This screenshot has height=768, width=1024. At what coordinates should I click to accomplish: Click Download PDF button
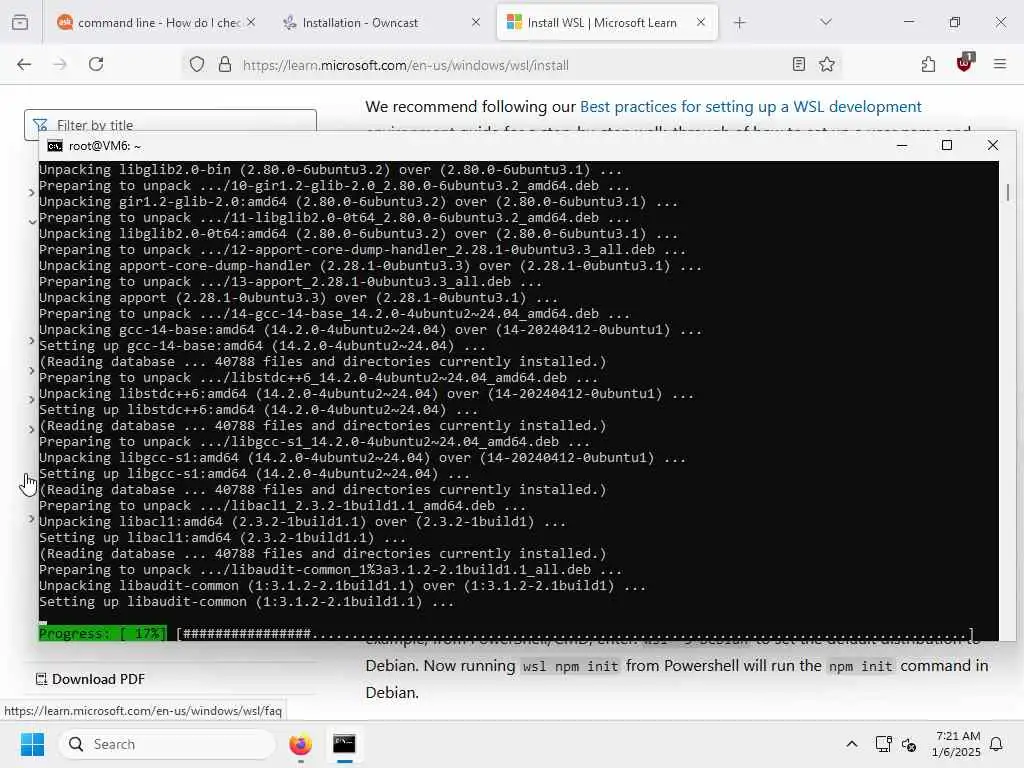coord(90,679)
